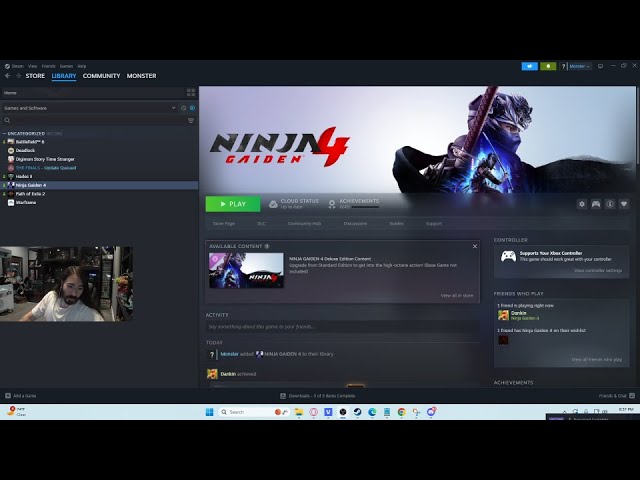Open friend Dunkin playing Ninja Gaiden 4
Image resolution: width=640 pixels, height=480 pixels.
519,315
